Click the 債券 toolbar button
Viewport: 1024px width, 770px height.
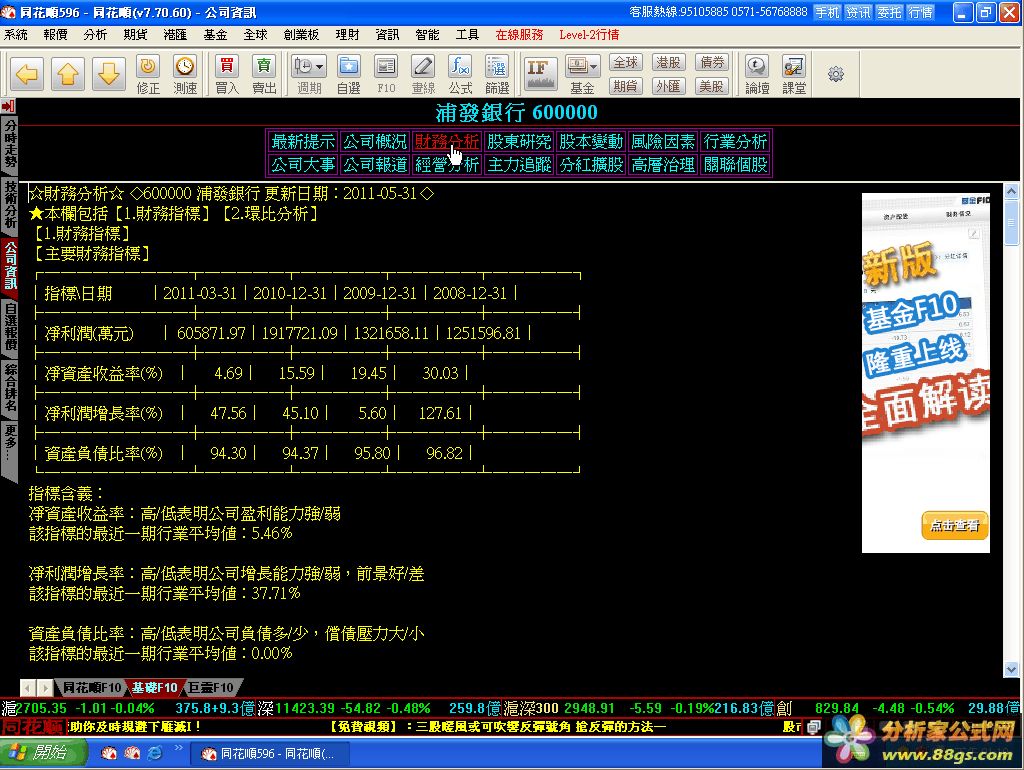pyautogui.click(x=712, y=63)
